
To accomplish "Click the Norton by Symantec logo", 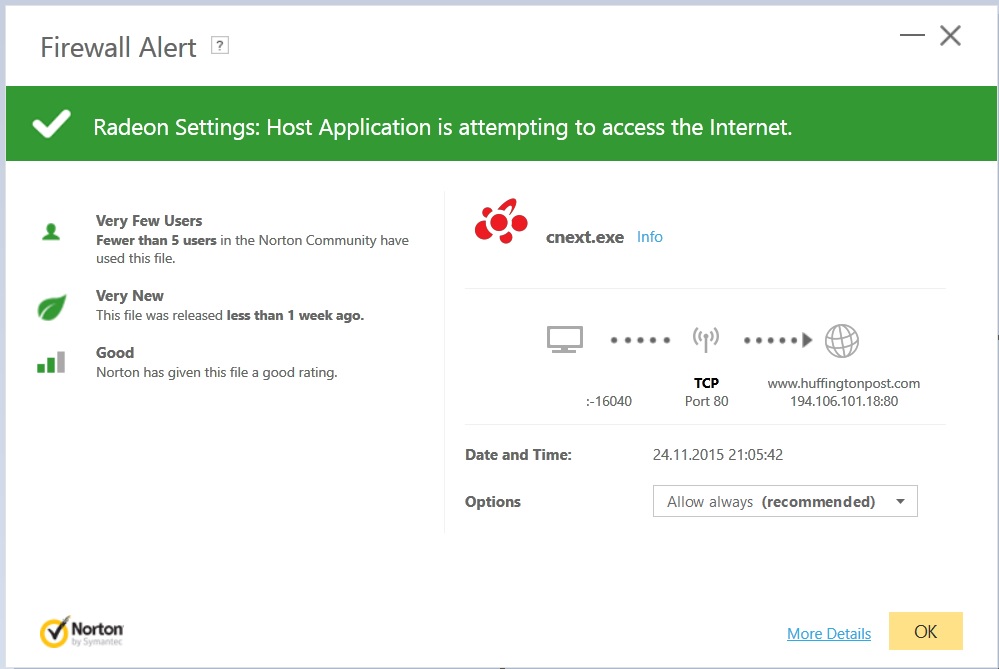I will tap(82, 631).
